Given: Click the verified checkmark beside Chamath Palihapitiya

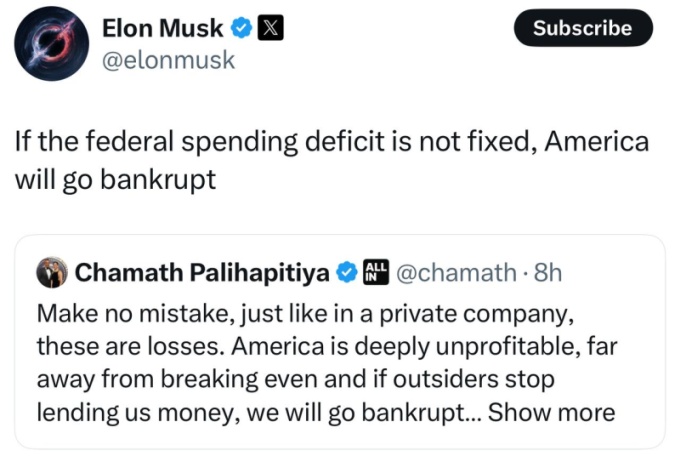Looking at the screenshot, I should click(x=347, y=272).
